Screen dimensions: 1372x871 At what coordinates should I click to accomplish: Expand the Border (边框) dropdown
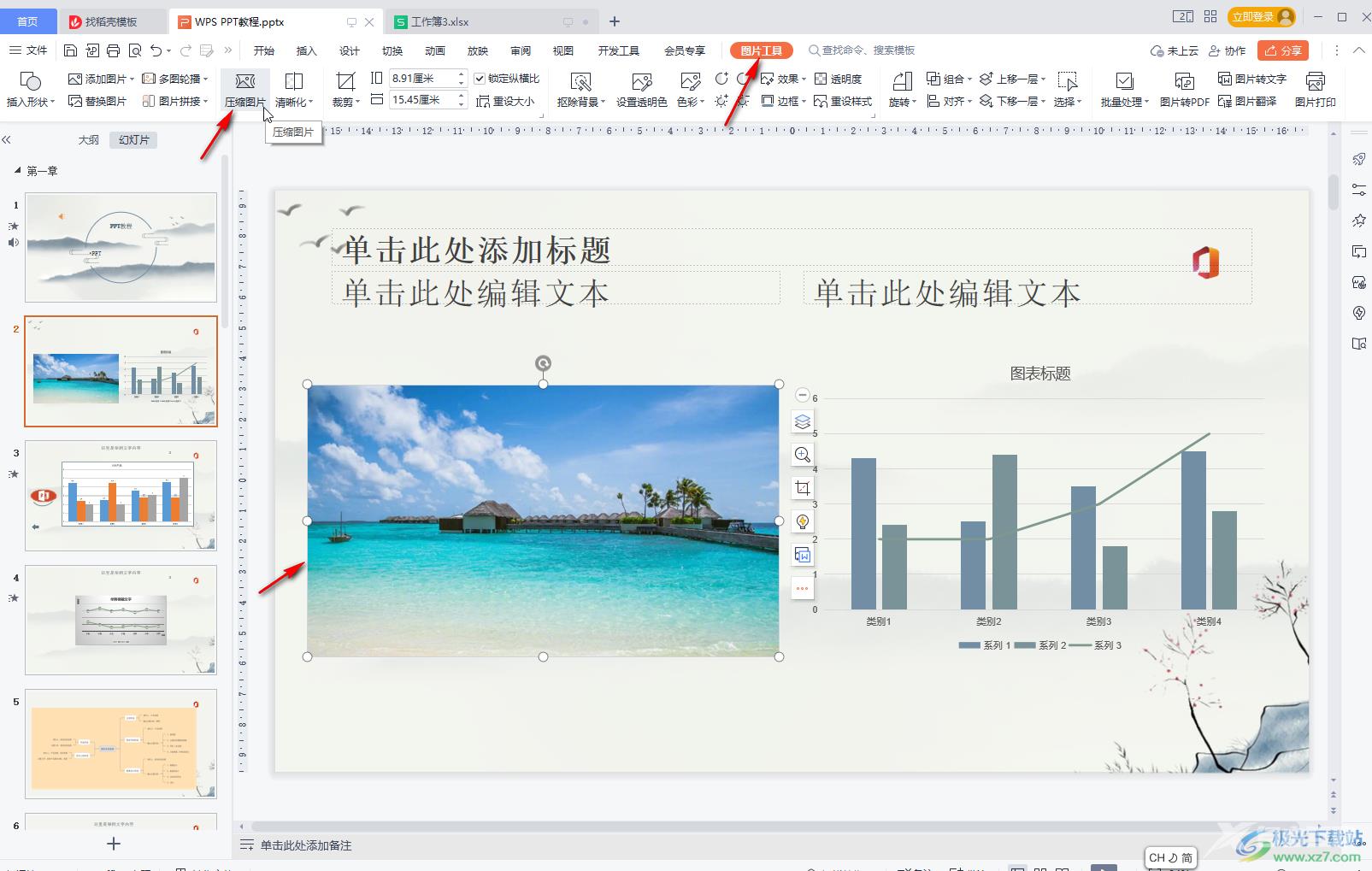click(x=804, y=101)
